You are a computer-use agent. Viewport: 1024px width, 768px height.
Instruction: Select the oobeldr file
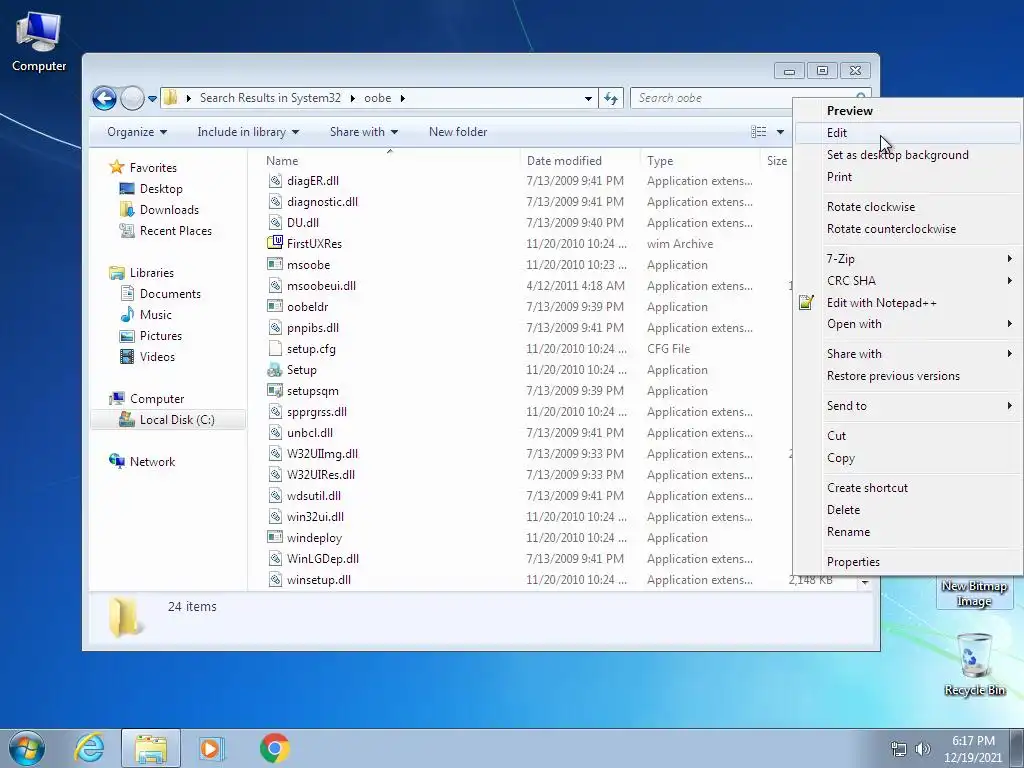tap(307, 307)
